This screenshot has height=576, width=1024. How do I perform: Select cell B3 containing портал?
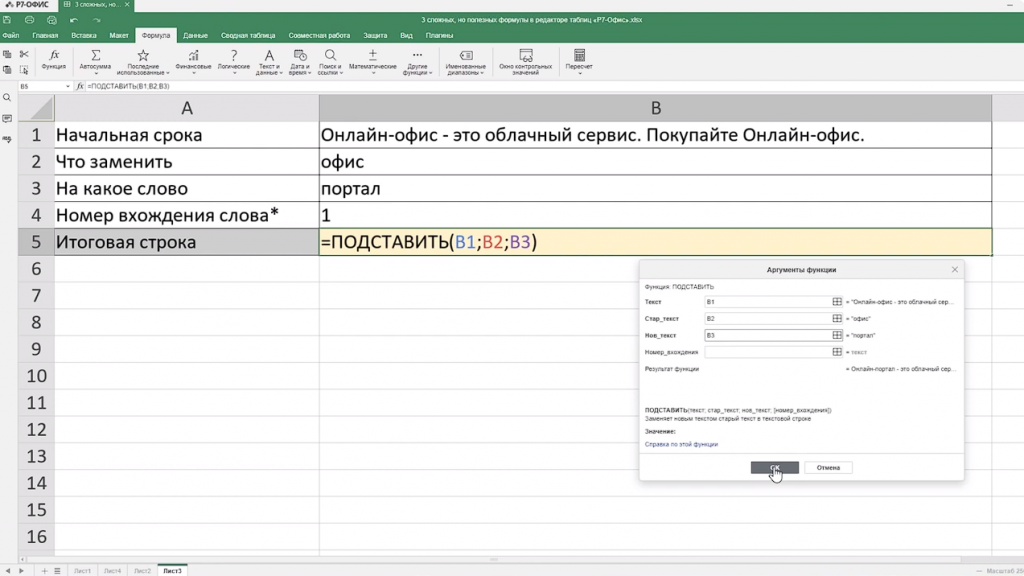pyautogui.click(x=655, y=188)
